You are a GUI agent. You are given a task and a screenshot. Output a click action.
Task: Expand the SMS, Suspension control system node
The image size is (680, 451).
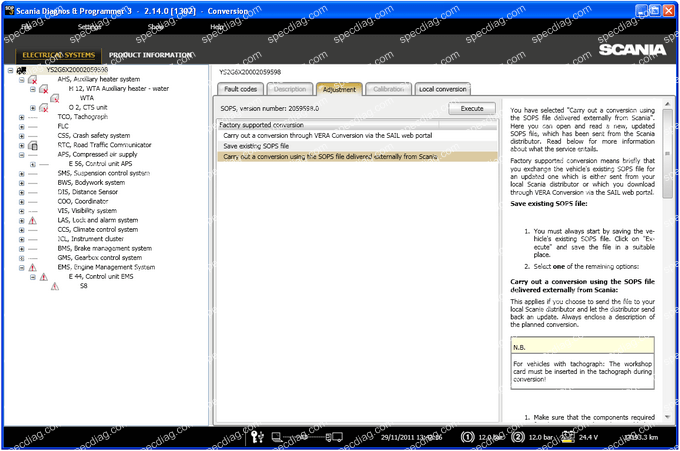(x=22, y=173)
